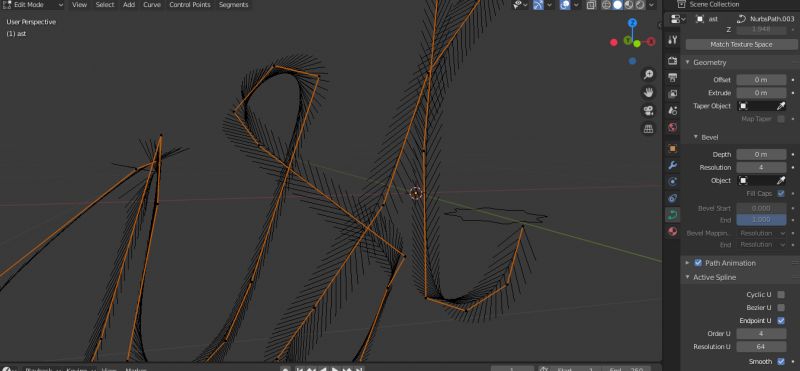Image resolution: width=800 pixels, height=371 pixels.
Task: Switch to rendered viewport shading
Action: [x=640, y=5]
